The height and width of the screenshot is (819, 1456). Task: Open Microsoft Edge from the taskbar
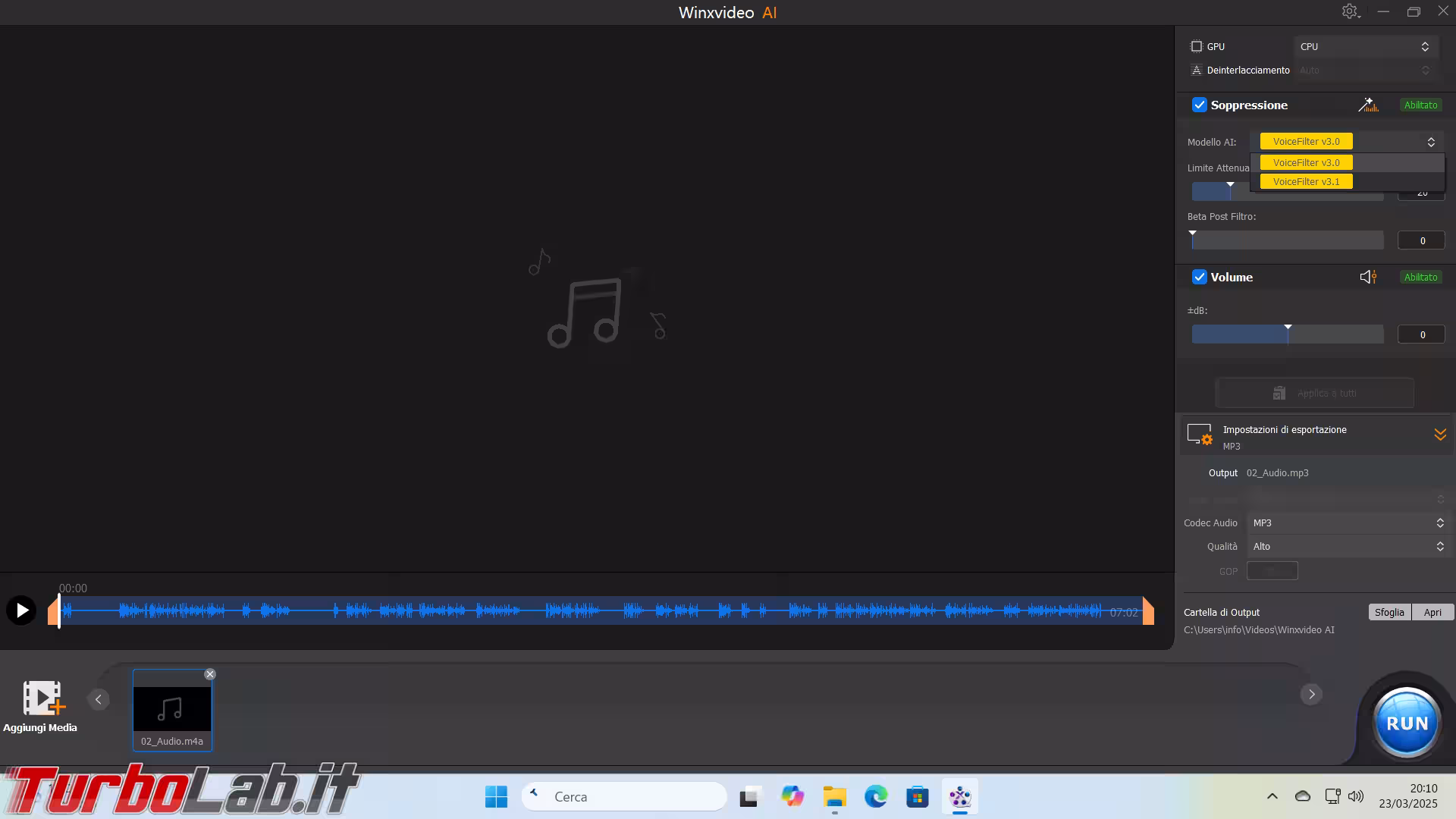[x=876, y=796]
